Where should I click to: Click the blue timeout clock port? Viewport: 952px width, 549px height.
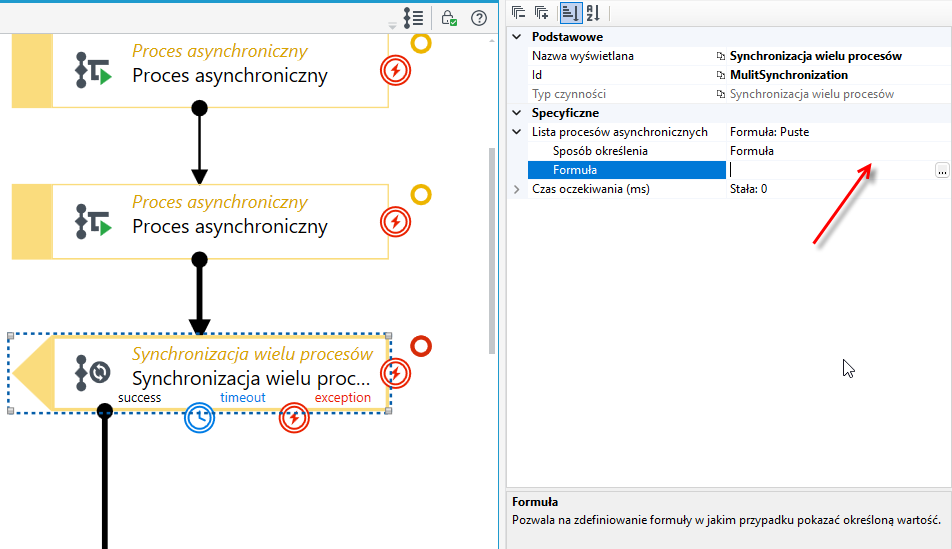[x=199, y=418]
